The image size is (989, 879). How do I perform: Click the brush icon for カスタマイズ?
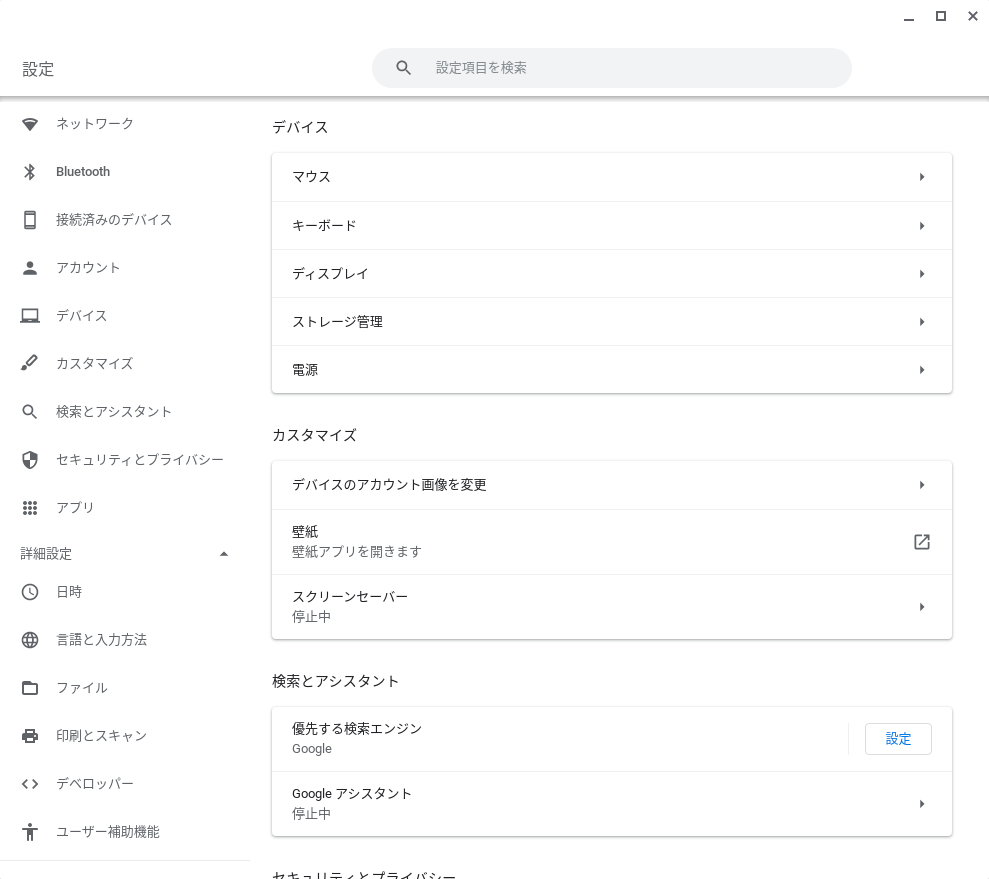tap(30, 363)
